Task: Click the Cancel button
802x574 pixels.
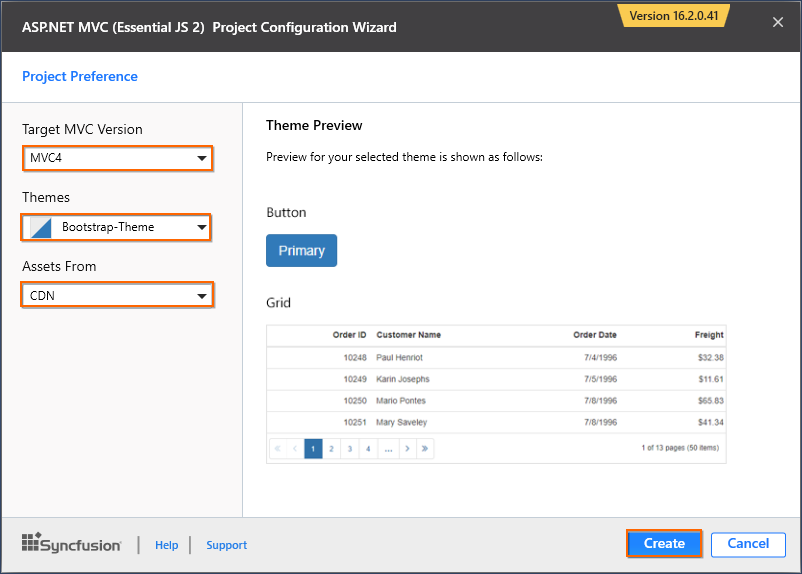Action: click(x=748, y=544)
